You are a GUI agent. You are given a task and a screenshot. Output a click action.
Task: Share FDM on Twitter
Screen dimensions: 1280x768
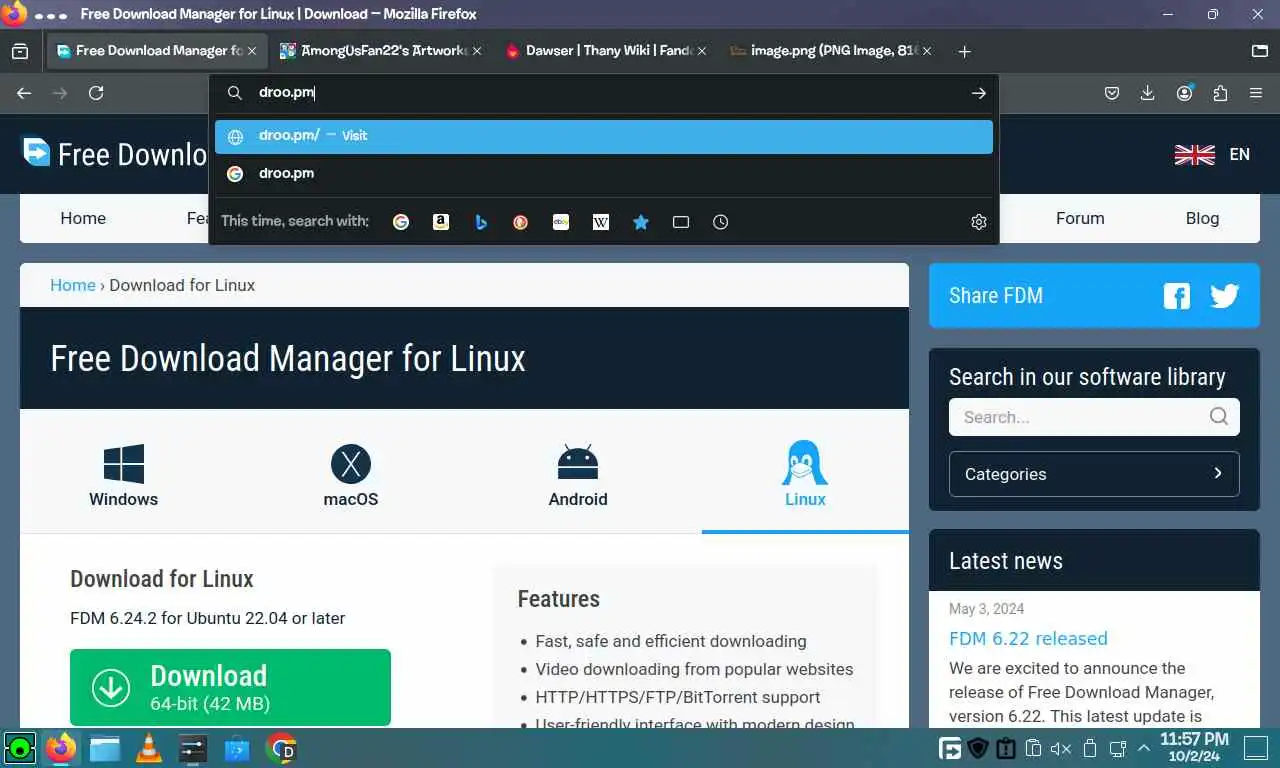1224,296
